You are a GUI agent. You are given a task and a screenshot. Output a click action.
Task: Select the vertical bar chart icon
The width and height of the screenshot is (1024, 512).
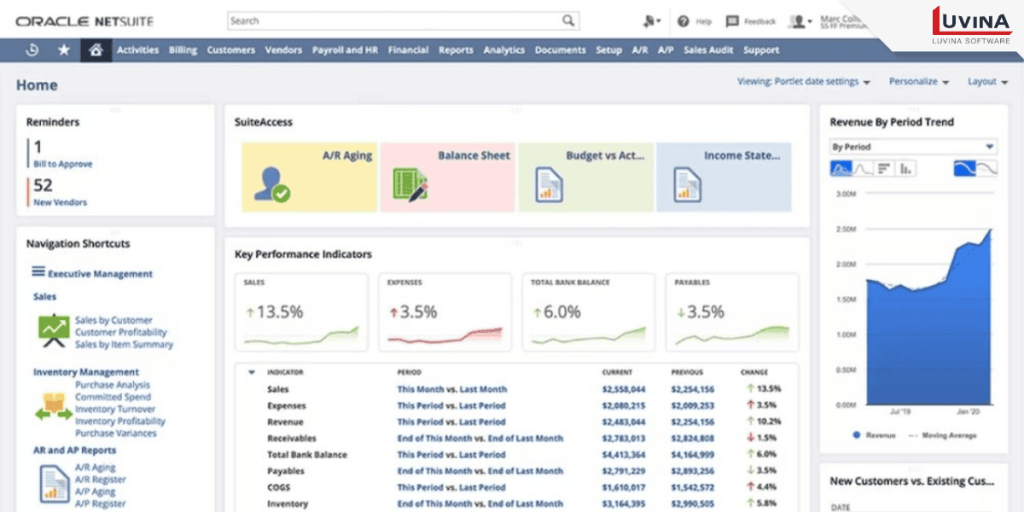[x=907, y=169]
